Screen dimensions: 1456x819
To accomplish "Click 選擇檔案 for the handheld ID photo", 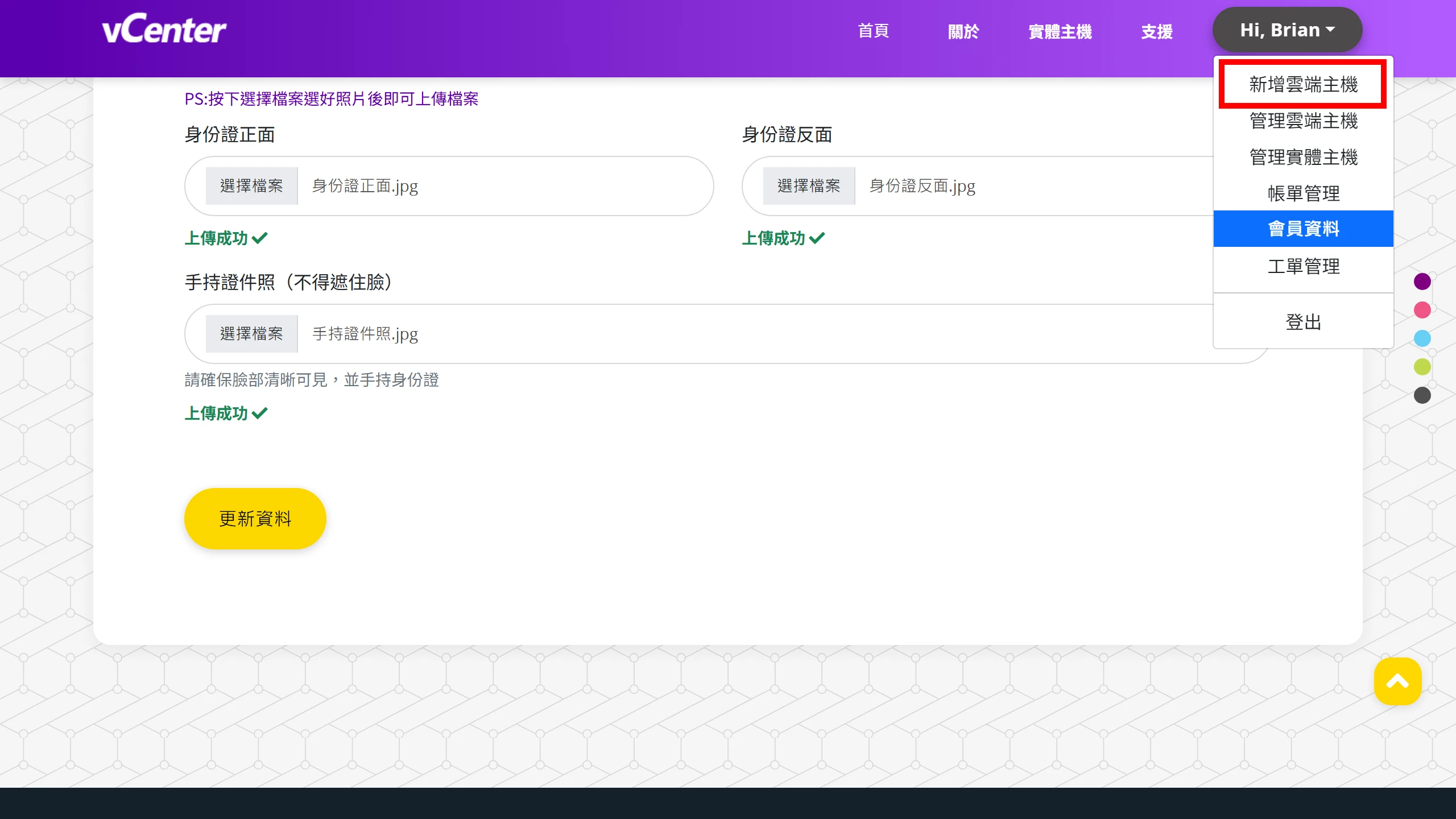I will (251, 333).
